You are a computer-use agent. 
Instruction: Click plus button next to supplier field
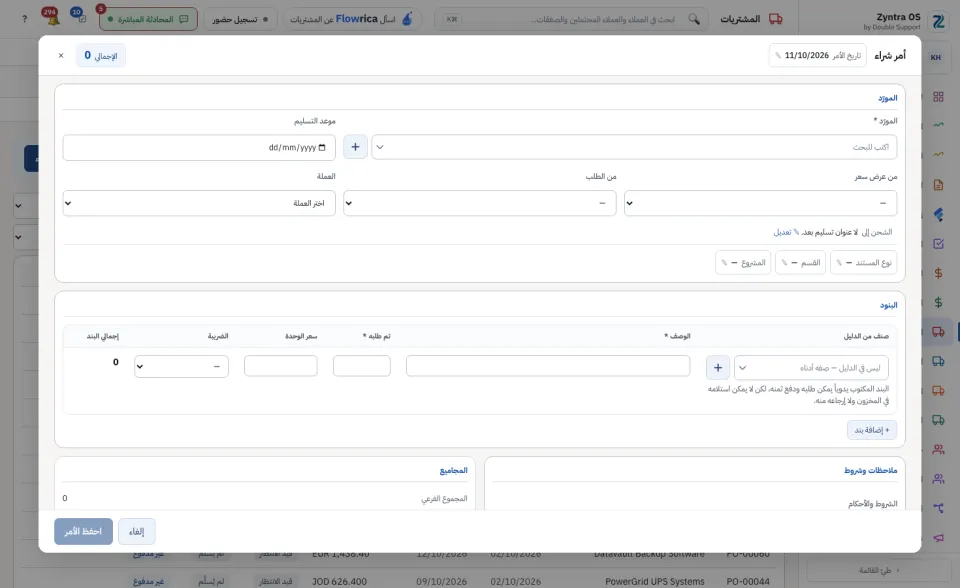tap(355, 147)
